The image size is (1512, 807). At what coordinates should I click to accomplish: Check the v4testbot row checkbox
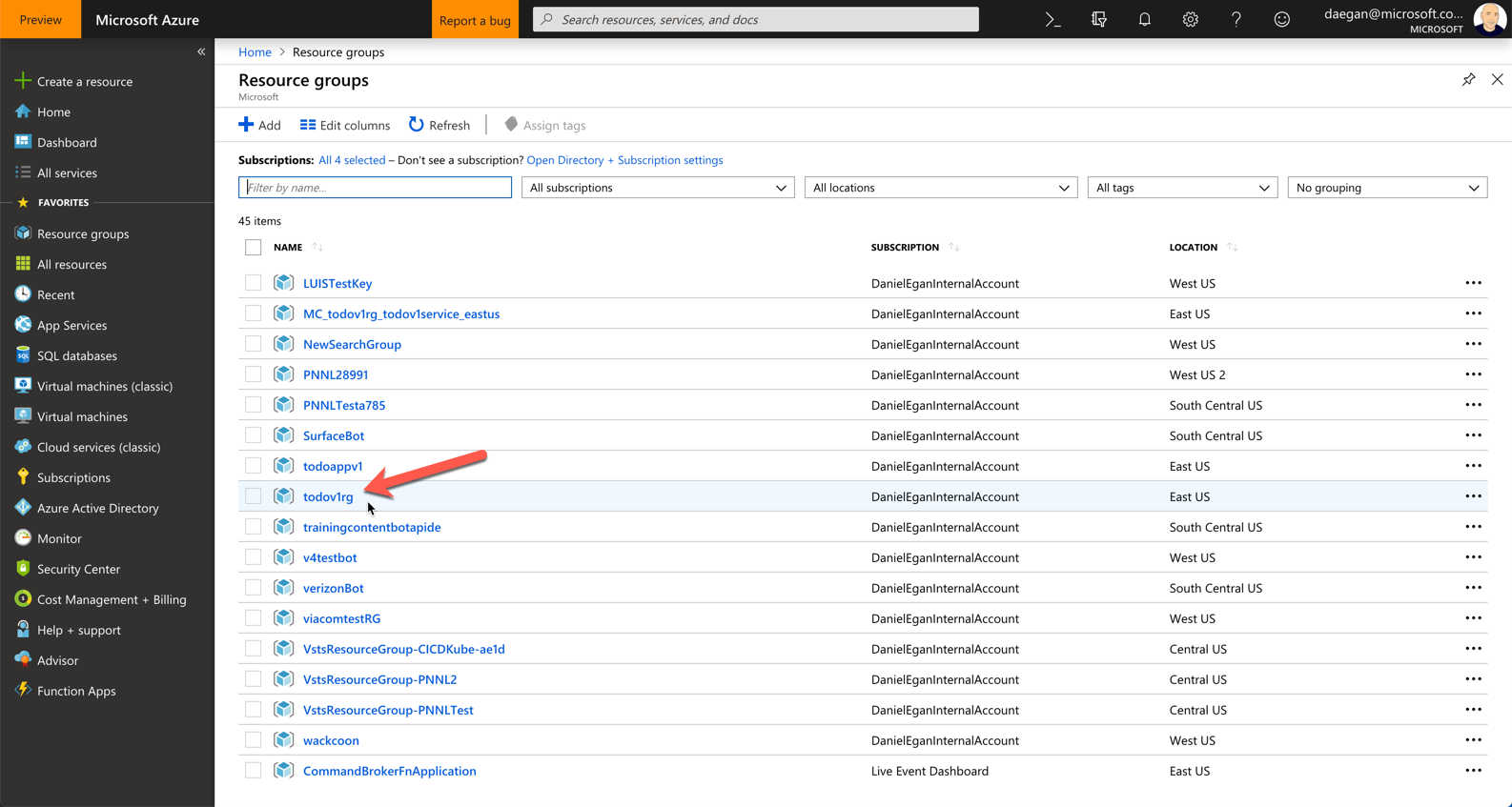coord(253,557)
